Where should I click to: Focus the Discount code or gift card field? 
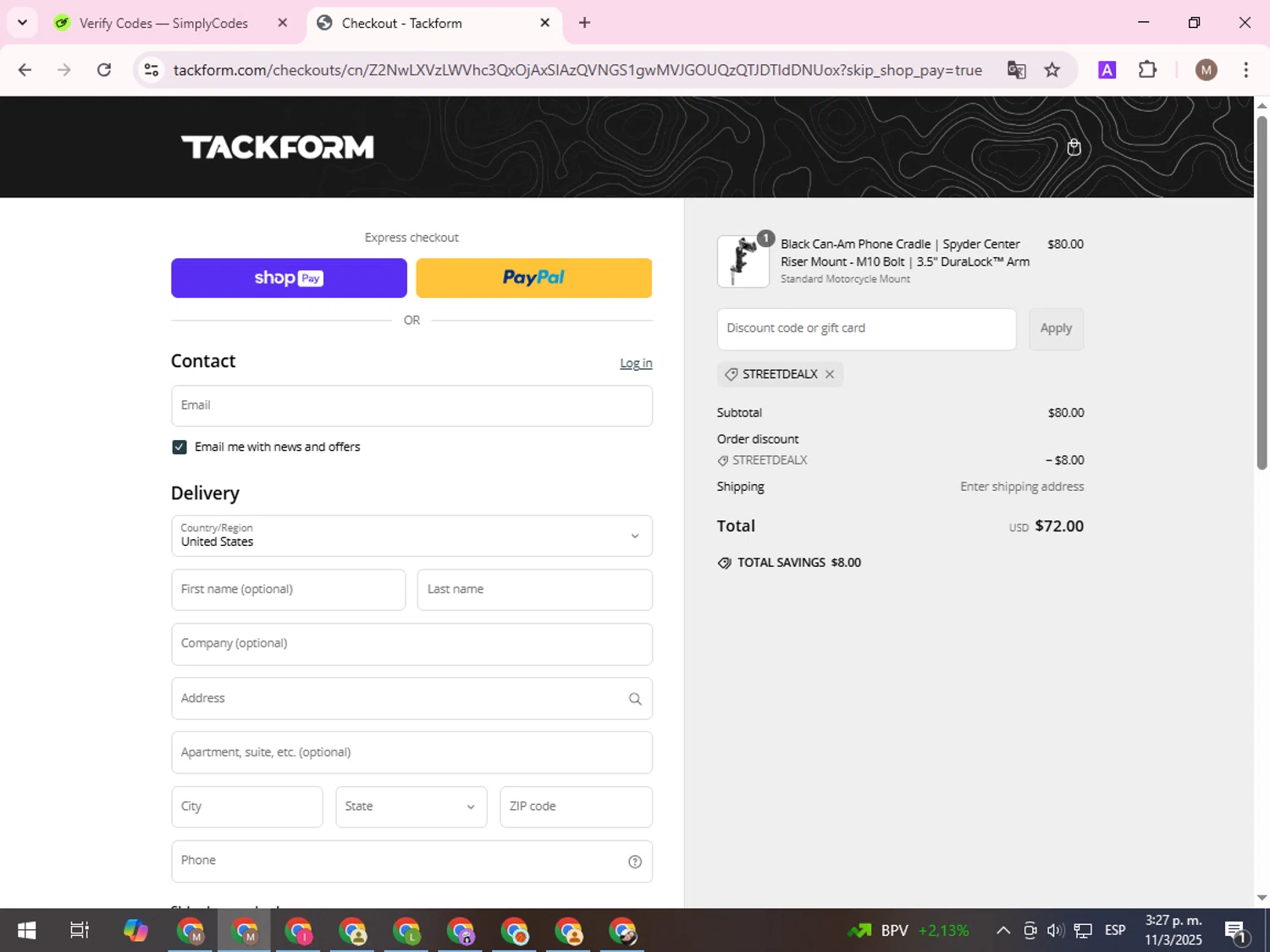[866, 328]
